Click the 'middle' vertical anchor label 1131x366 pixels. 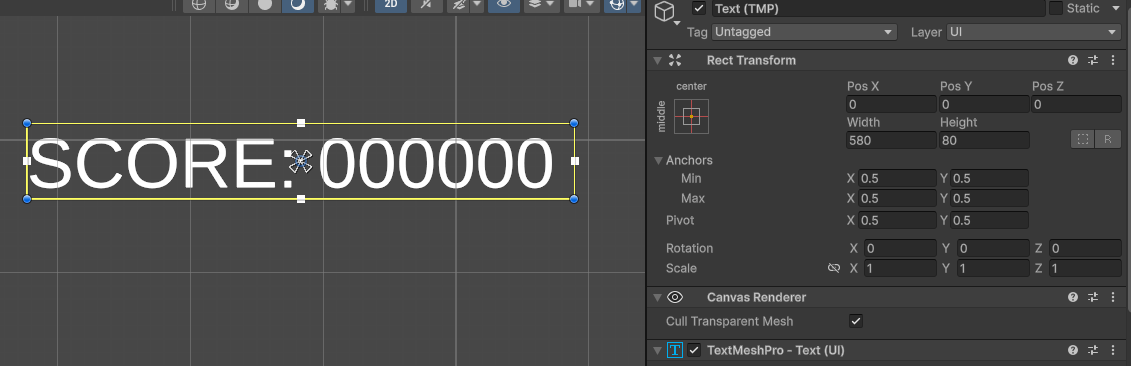coord(661,116)
